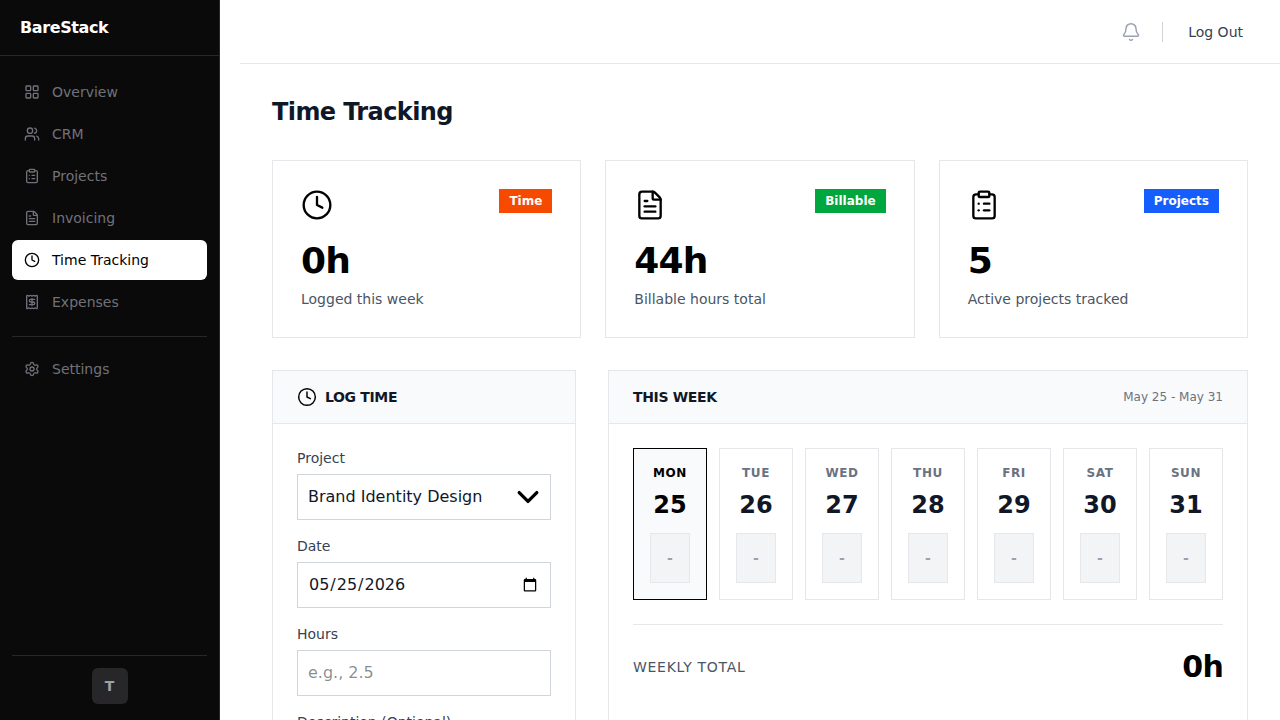Click the notification bell icon
Screen dimensions: 1280x720
coord(1131,32)
